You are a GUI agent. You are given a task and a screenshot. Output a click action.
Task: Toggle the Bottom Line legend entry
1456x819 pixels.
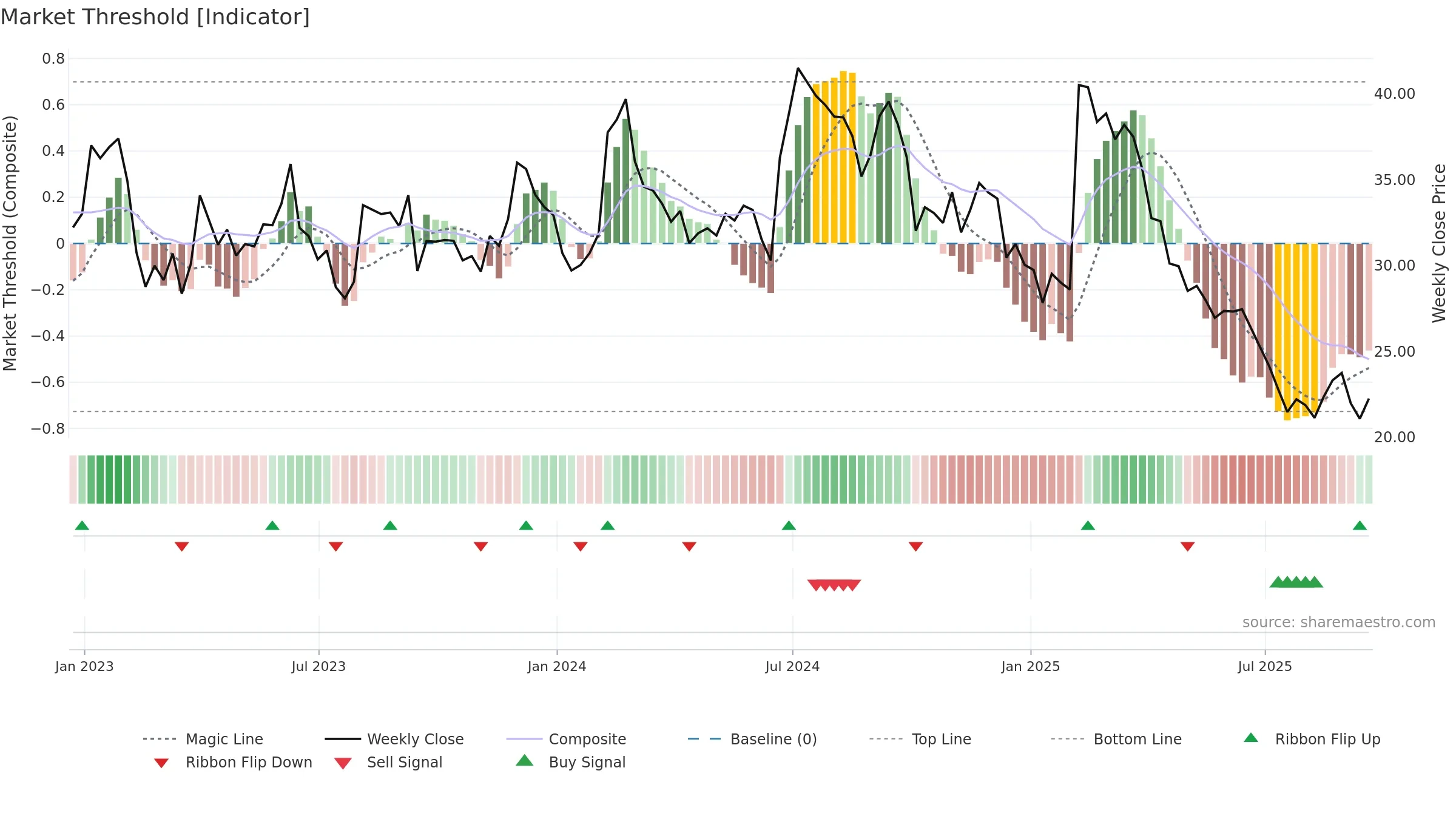[1116, 739]
